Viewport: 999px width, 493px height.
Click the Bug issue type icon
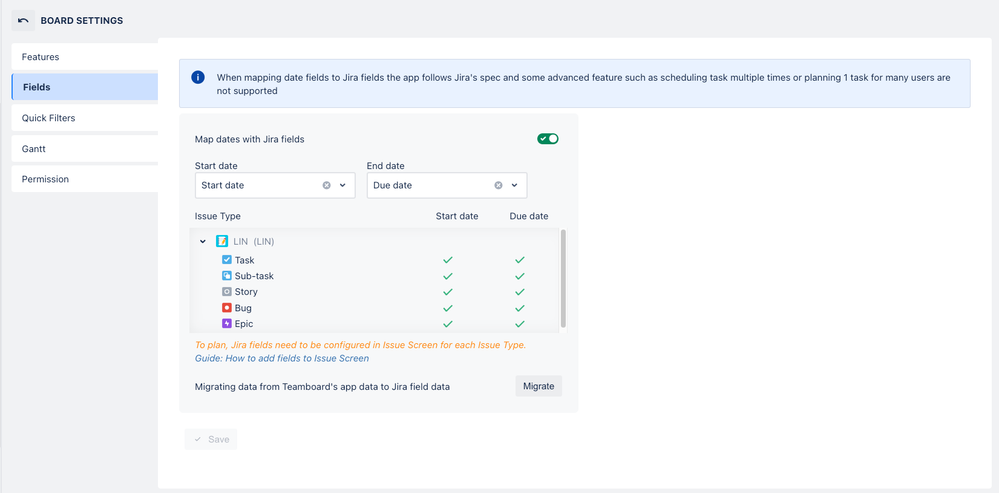tap(227, 308)
